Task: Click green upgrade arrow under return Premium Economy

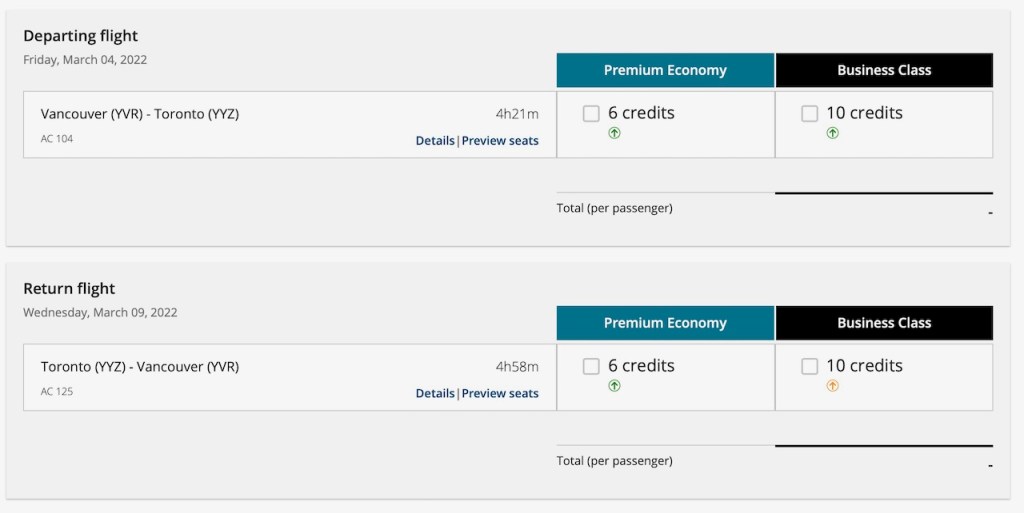Action: [614, 386]
